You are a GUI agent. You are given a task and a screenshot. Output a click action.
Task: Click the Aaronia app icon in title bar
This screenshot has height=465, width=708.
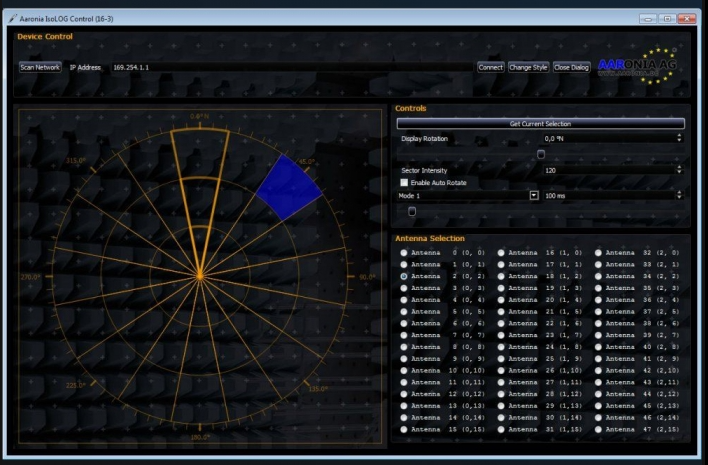tap(12, 19)
